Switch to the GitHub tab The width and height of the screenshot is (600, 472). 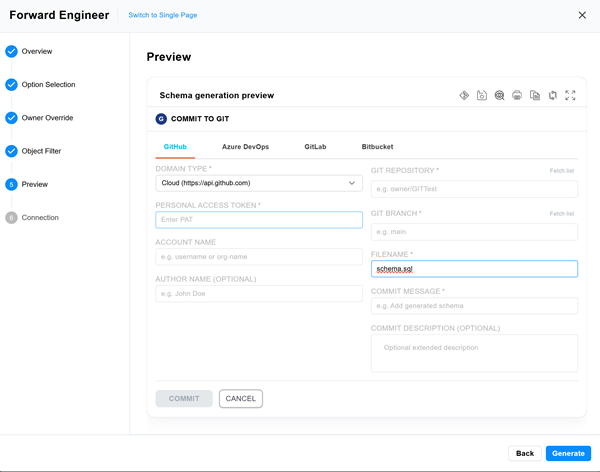coord(175,147)
